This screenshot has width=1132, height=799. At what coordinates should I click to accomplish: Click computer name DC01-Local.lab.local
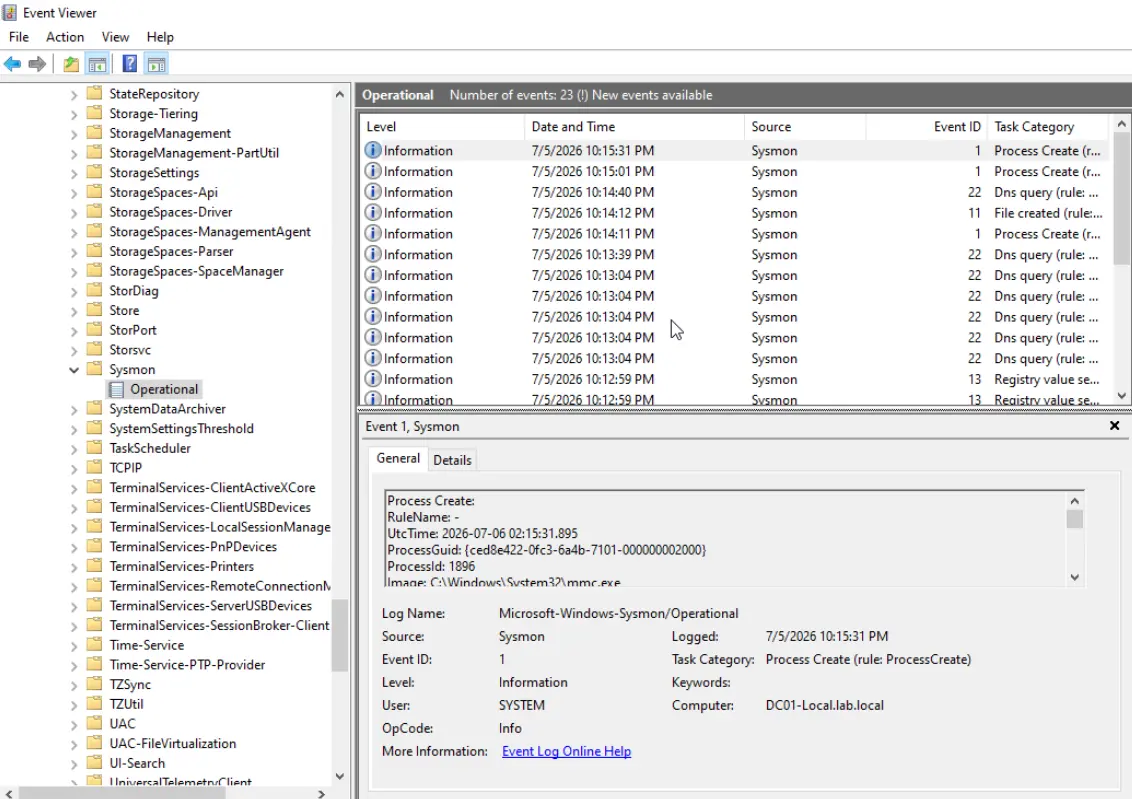click(x=824, y=705)
